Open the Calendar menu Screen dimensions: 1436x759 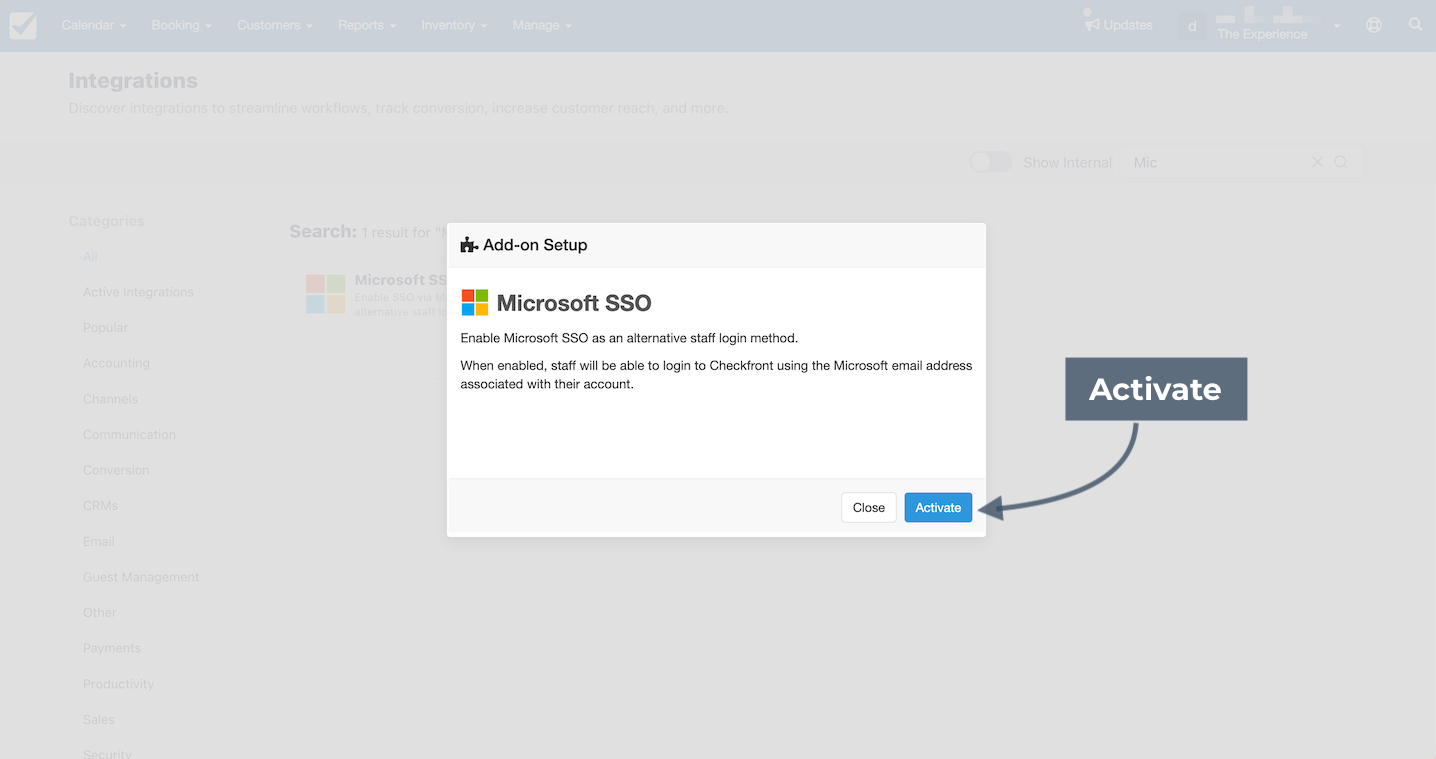[94, 25]
